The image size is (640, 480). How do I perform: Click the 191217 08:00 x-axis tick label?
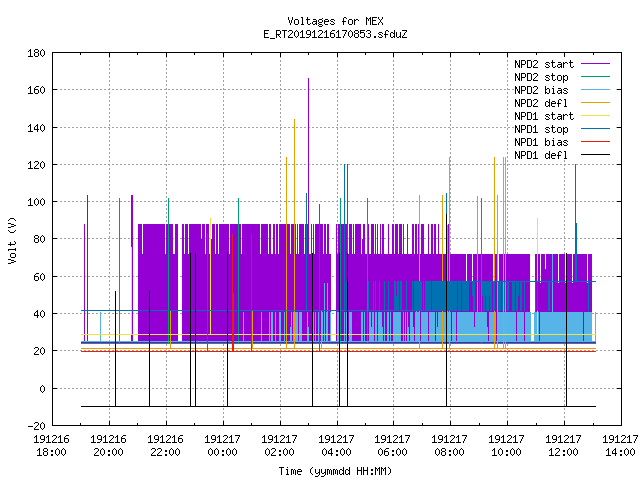point(449,446)
